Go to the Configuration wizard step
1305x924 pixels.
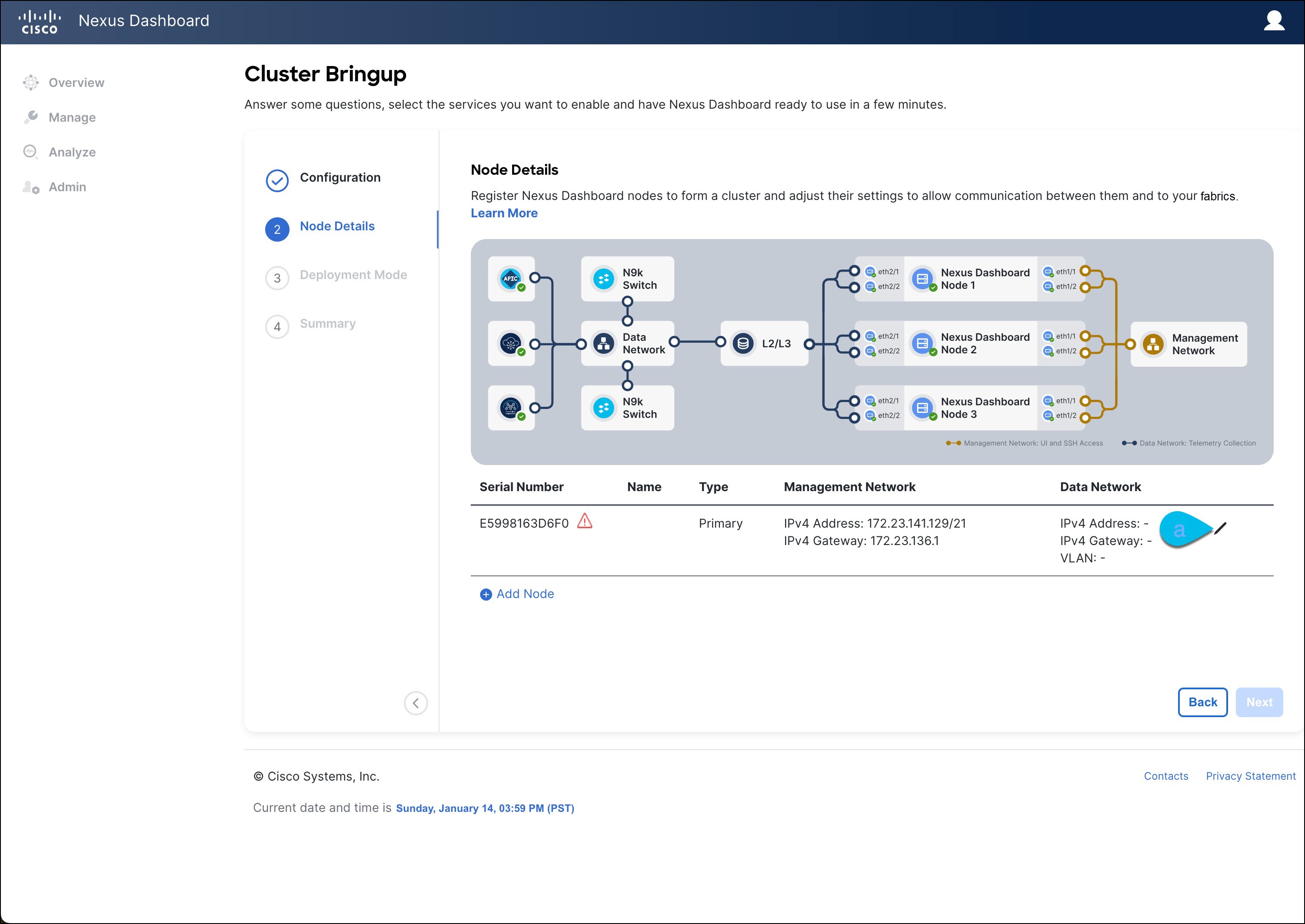click(340, 177)
